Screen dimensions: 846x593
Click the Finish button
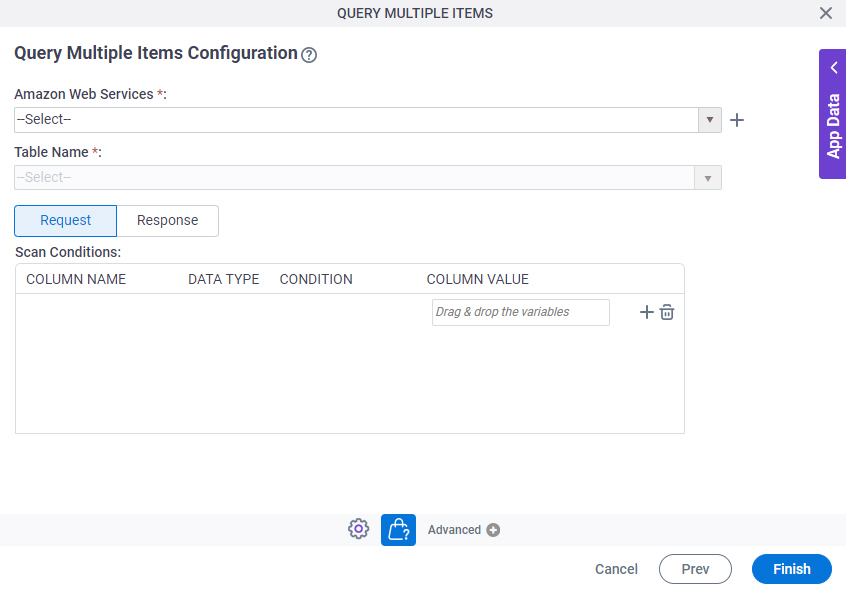[x=791, y=569]
